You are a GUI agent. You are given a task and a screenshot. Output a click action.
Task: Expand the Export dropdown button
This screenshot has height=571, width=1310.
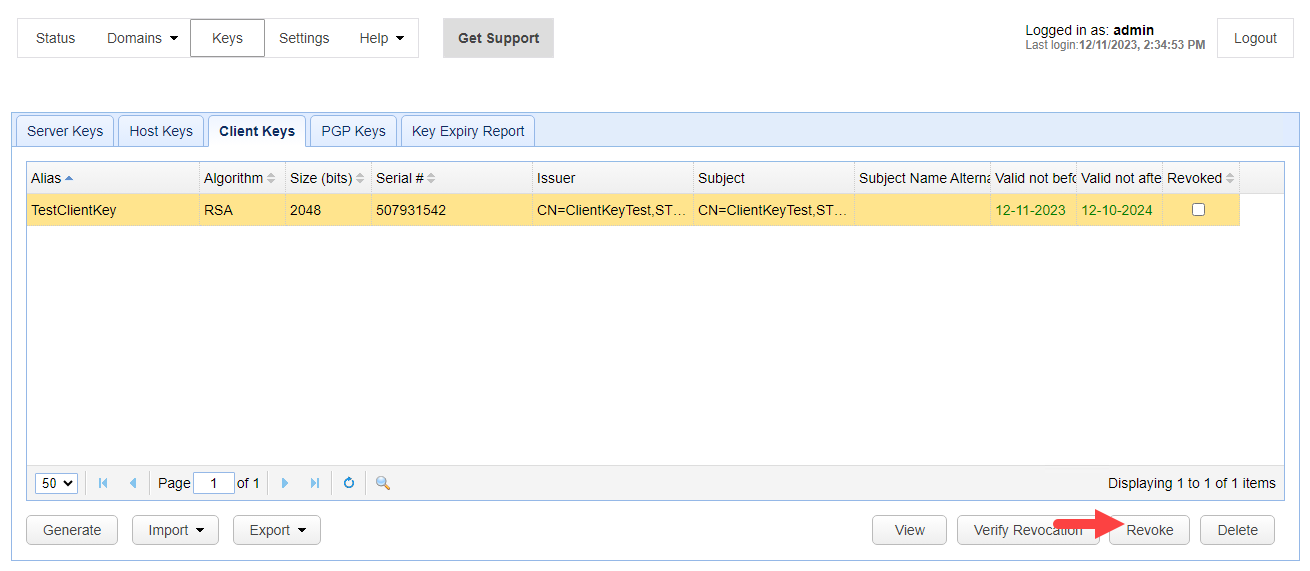click(x=277, y=530)
